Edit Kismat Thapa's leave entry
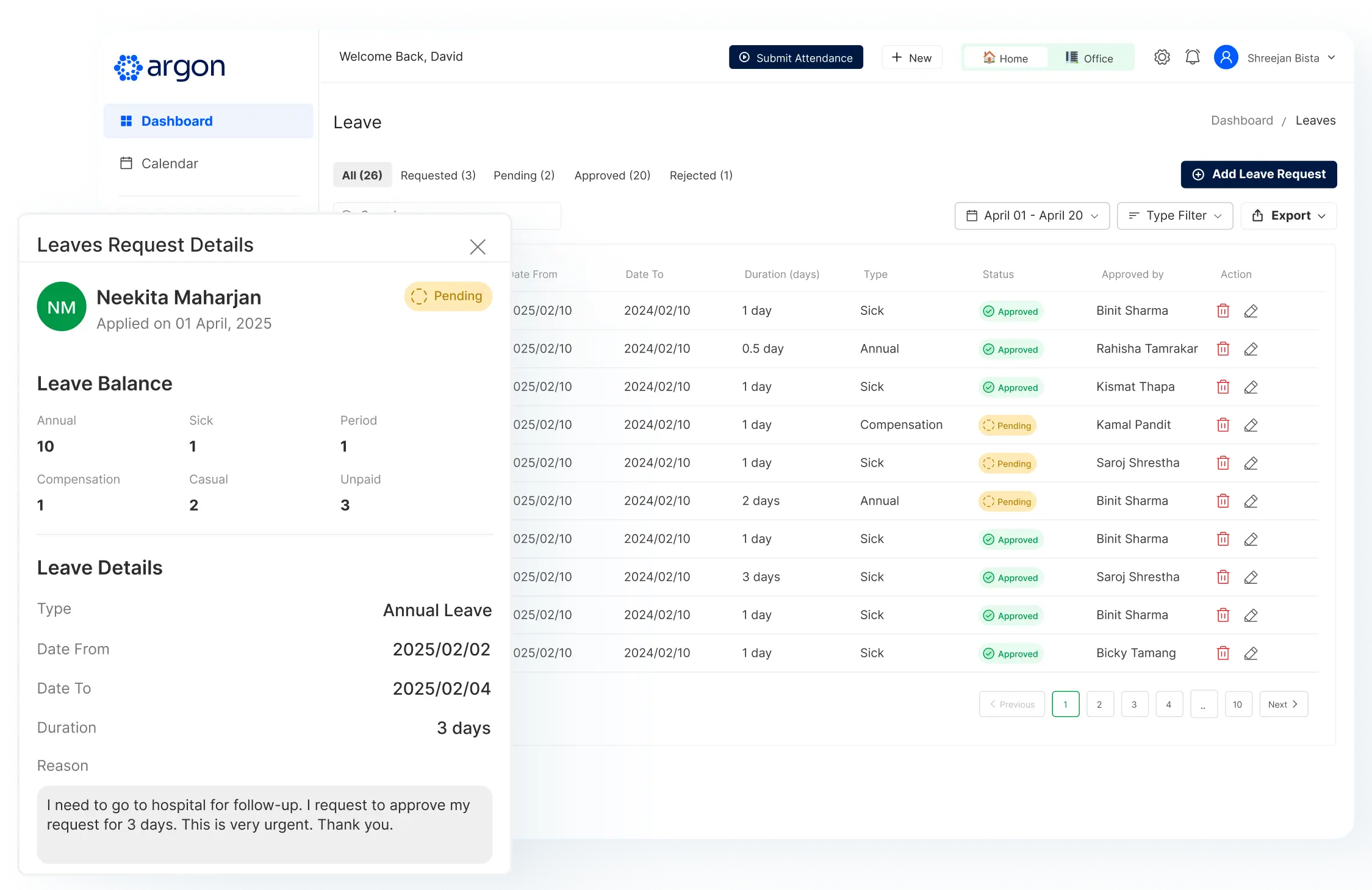The image size is (1372, 890). tap(1251, 387)
